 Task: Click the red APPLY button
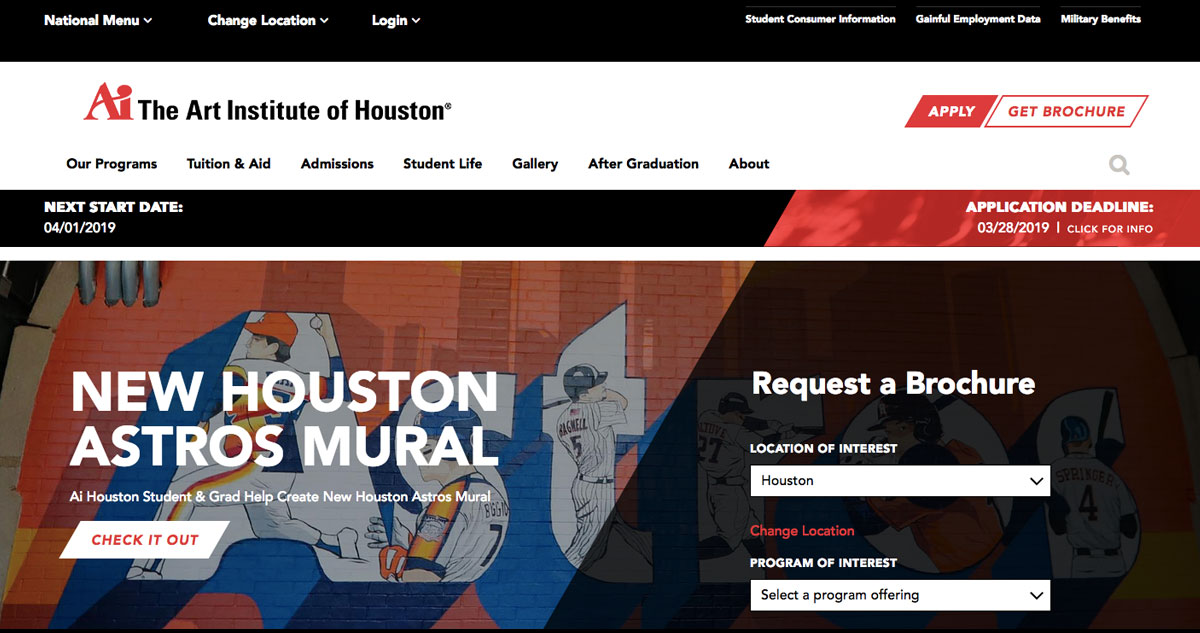[x=950, y=112]
